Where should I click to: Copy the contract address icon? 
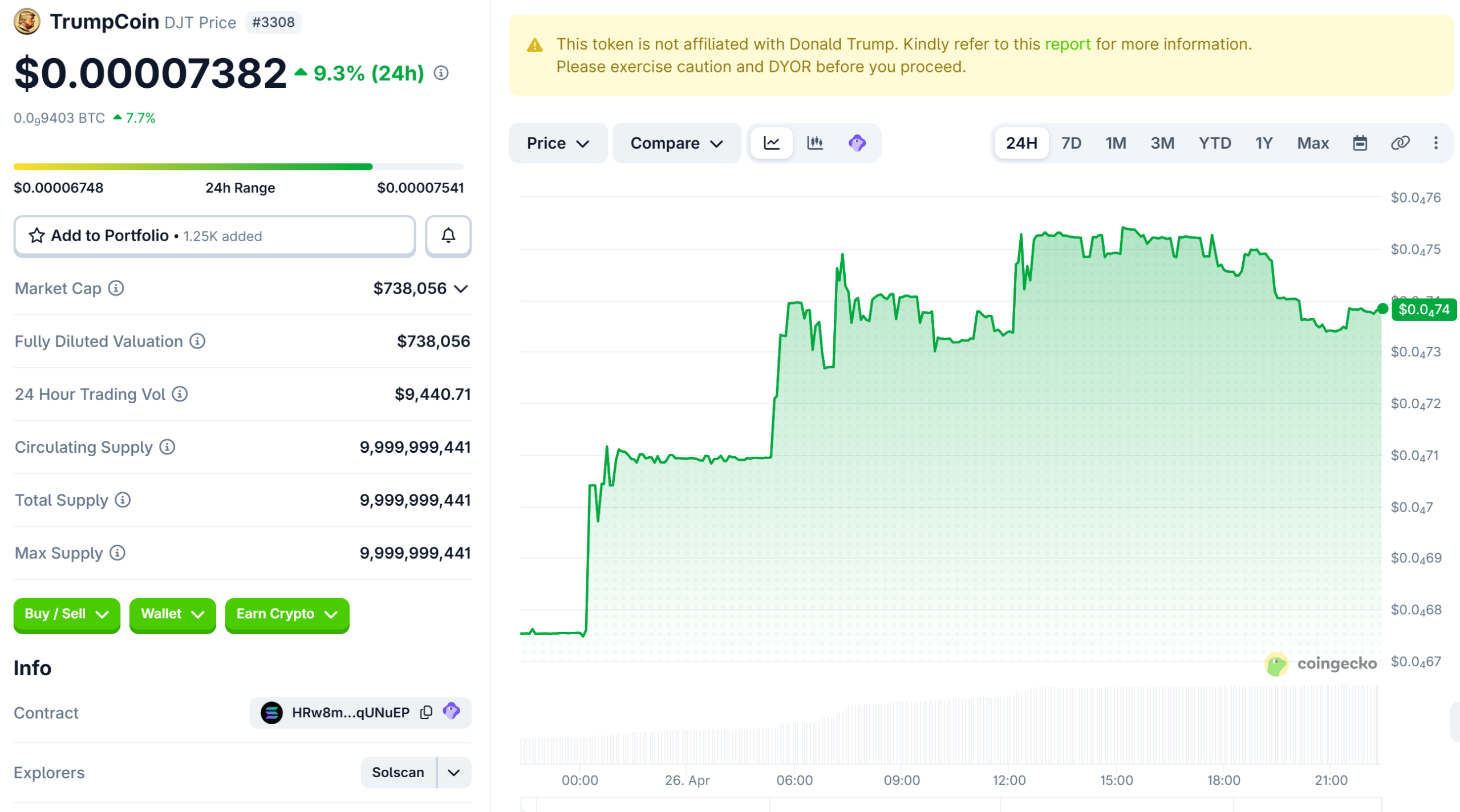425,712
